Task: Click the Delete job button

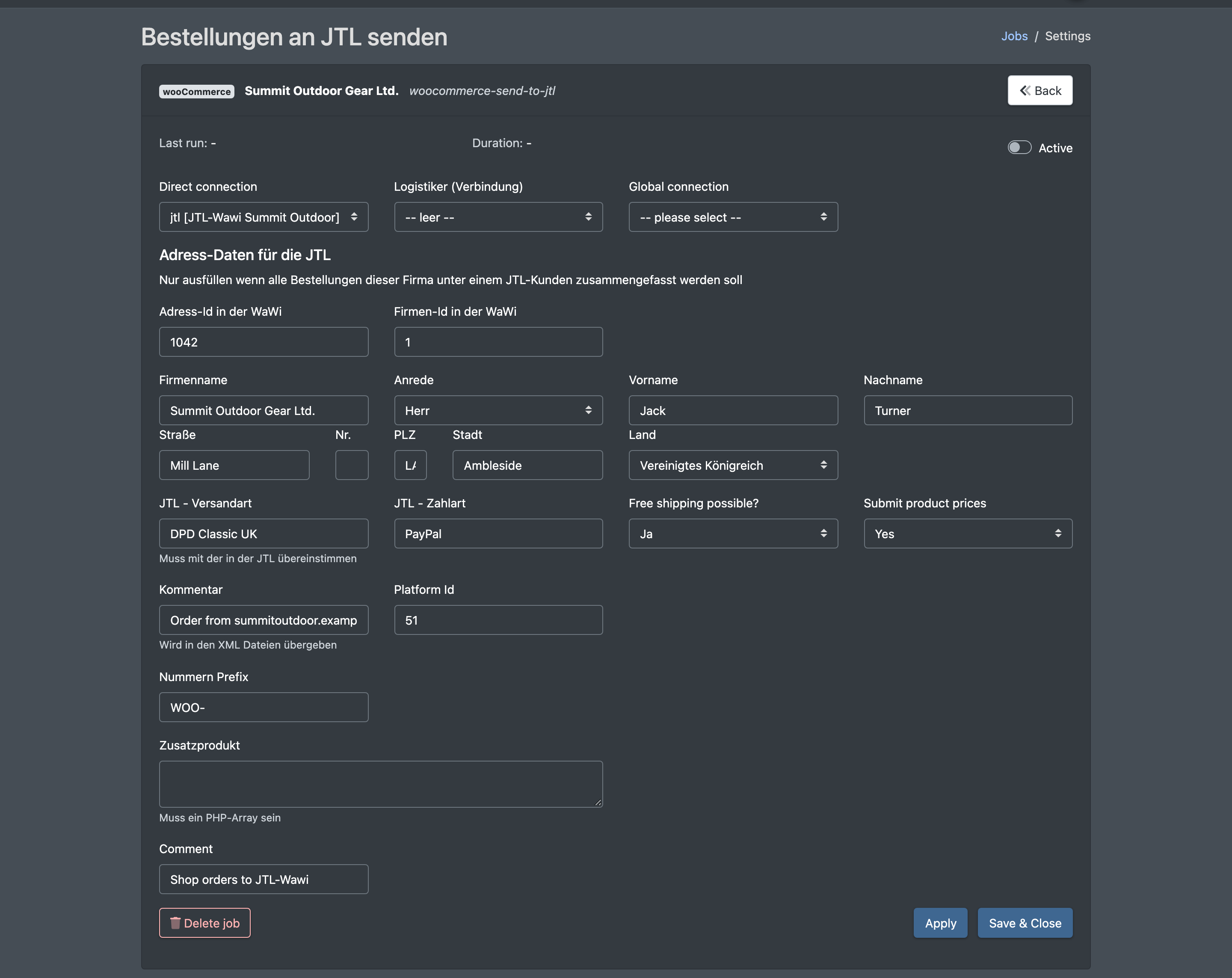Action: [204, 923]
